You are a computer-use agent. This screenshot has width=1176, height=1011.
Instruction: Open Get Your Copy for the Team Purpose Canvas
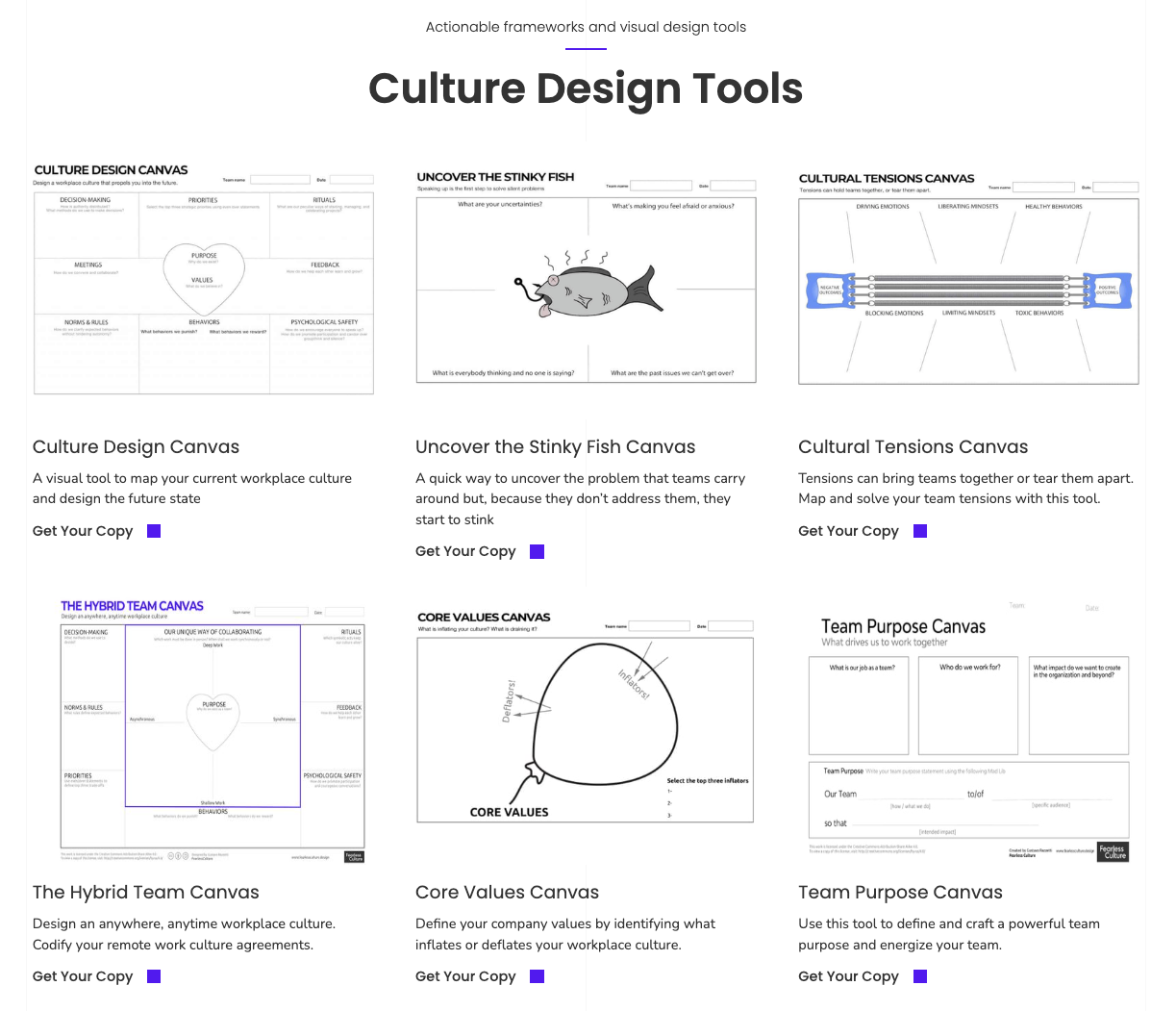pyautogui.click(x=848, y=975)
